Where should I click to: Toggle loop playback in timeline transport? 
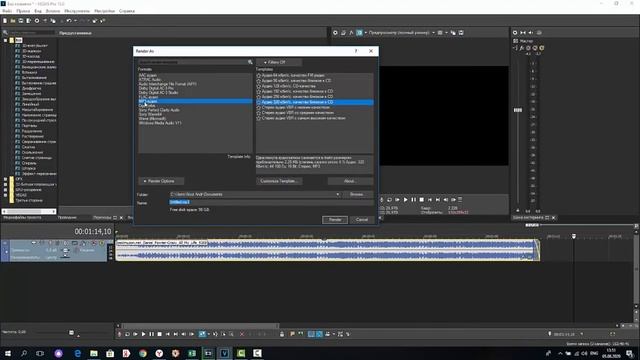tap(127, 334)
